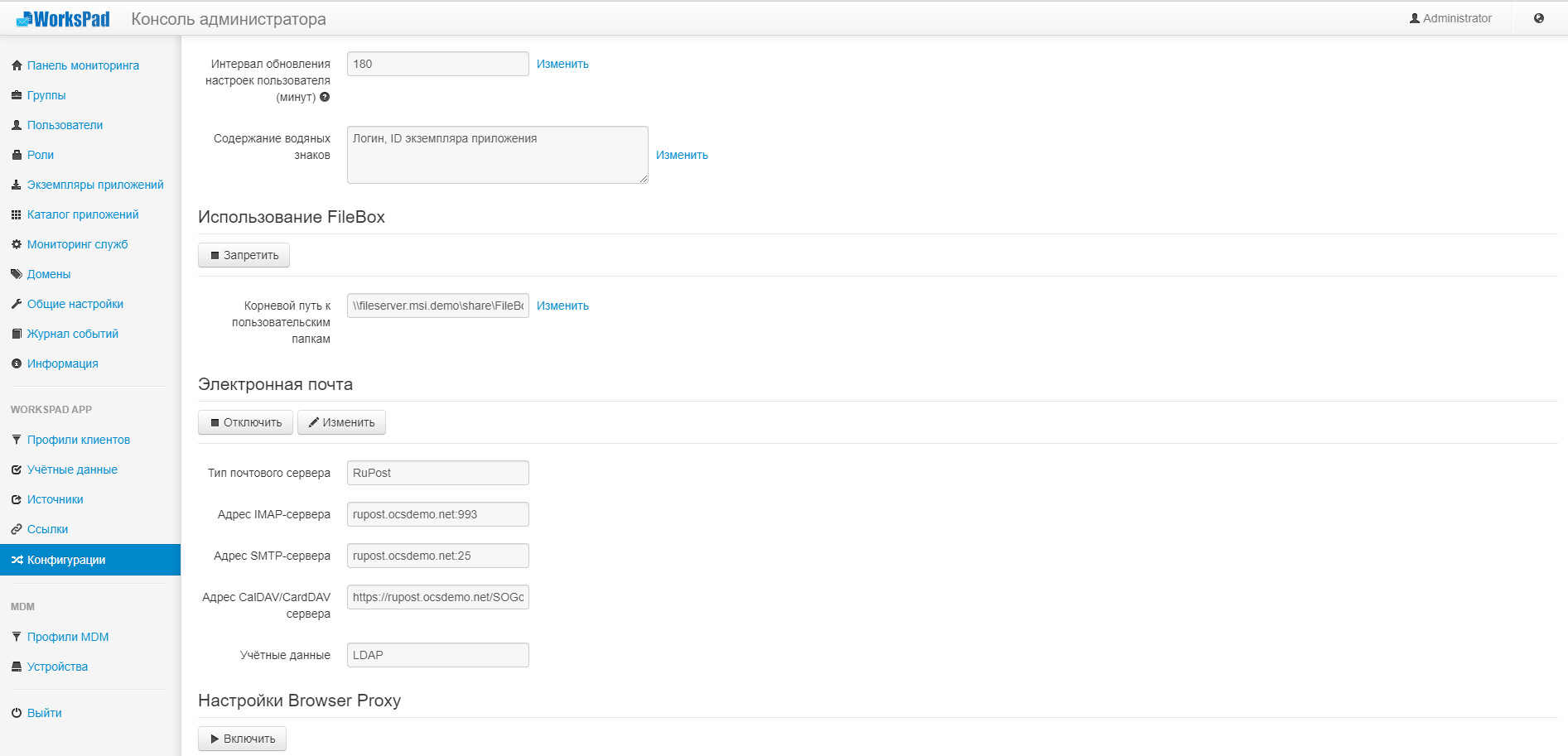Viewport: 1568px width, 756px height.
Task: Open Каталог приложений
Action: tap(83, 214)
